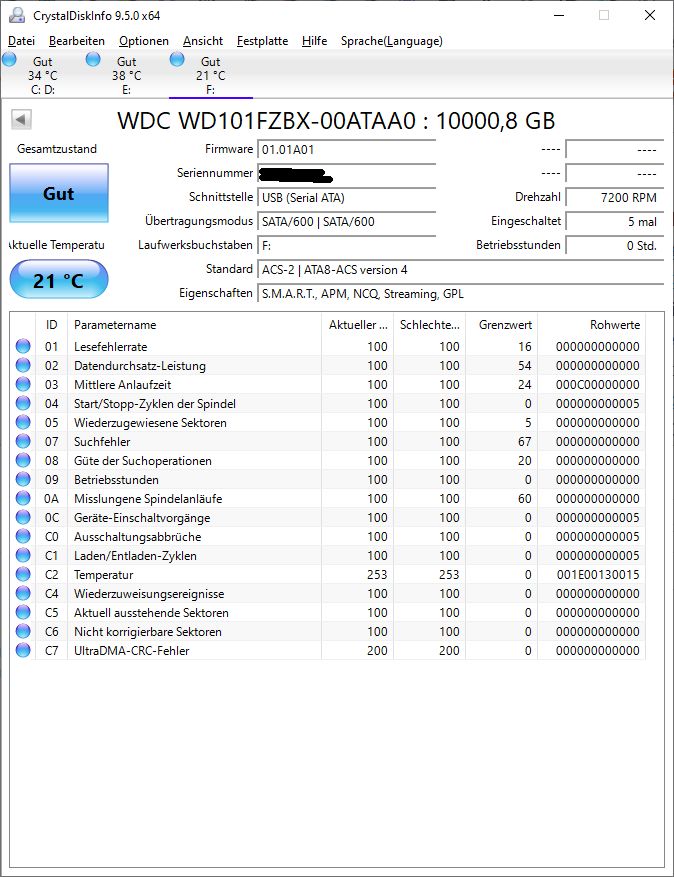Click status orb of Ausschaltungsabbrüche row
The height and width of the screenshot is (877, 674).
coord(23,536)
